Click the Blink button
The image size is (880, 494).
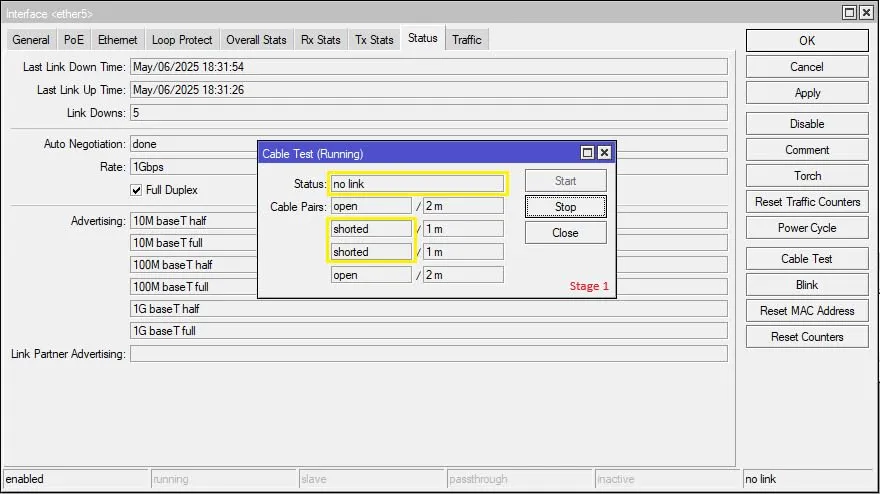807,285
